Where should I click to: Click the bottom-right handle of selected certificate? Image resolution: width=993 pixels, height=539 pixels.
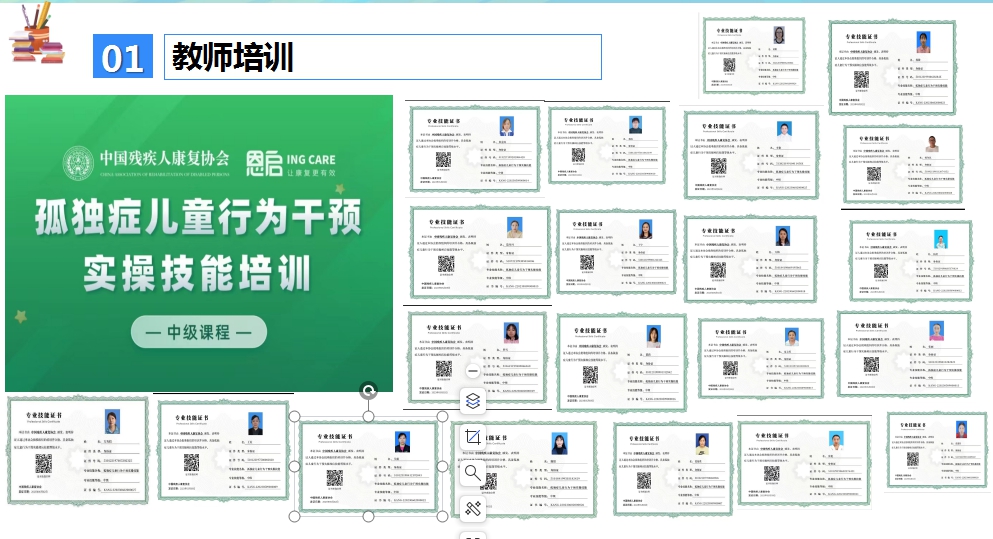pyautogui.click(x=443, y=516)
